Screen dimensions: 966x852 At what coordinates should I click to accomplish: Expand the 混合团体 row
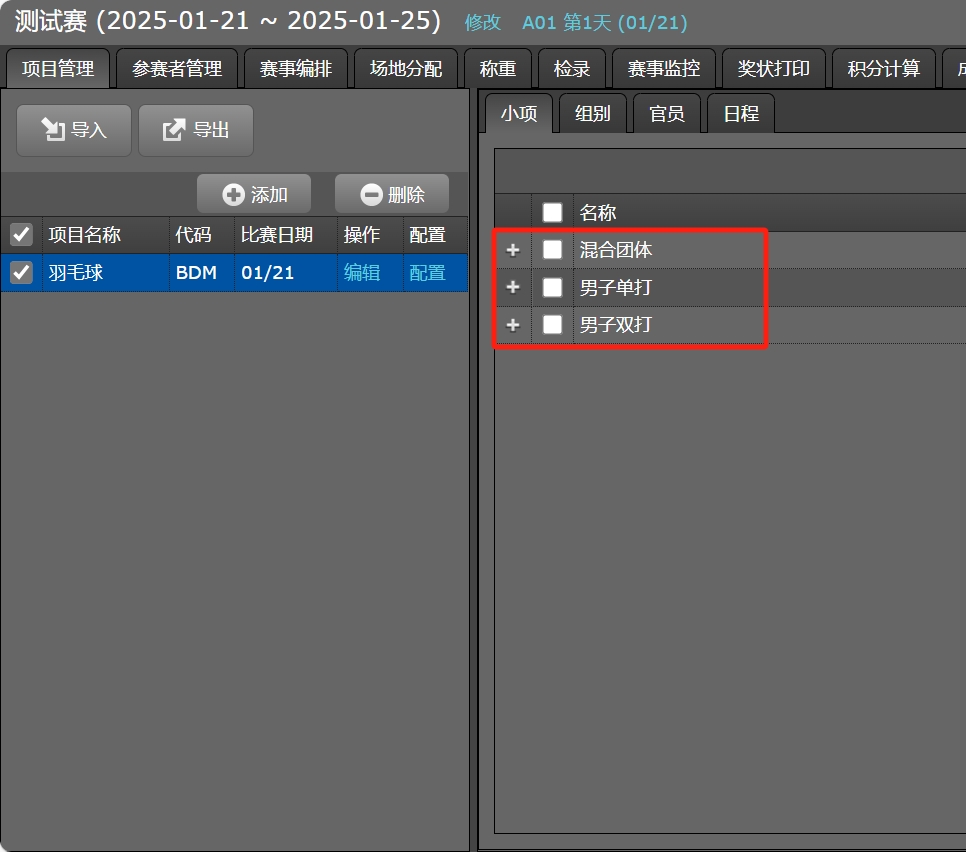pyautogui.click(x=513, y=250)
